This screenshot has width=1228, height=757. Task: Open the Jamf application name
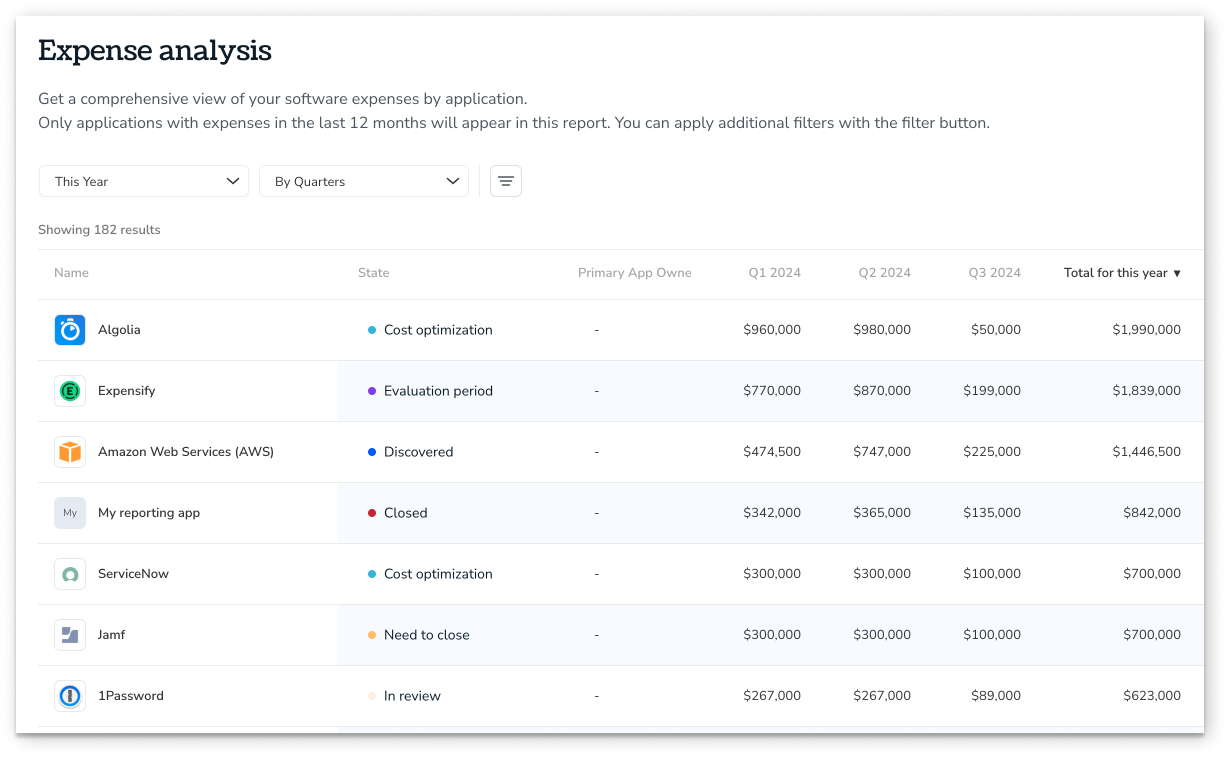point(112,635)
